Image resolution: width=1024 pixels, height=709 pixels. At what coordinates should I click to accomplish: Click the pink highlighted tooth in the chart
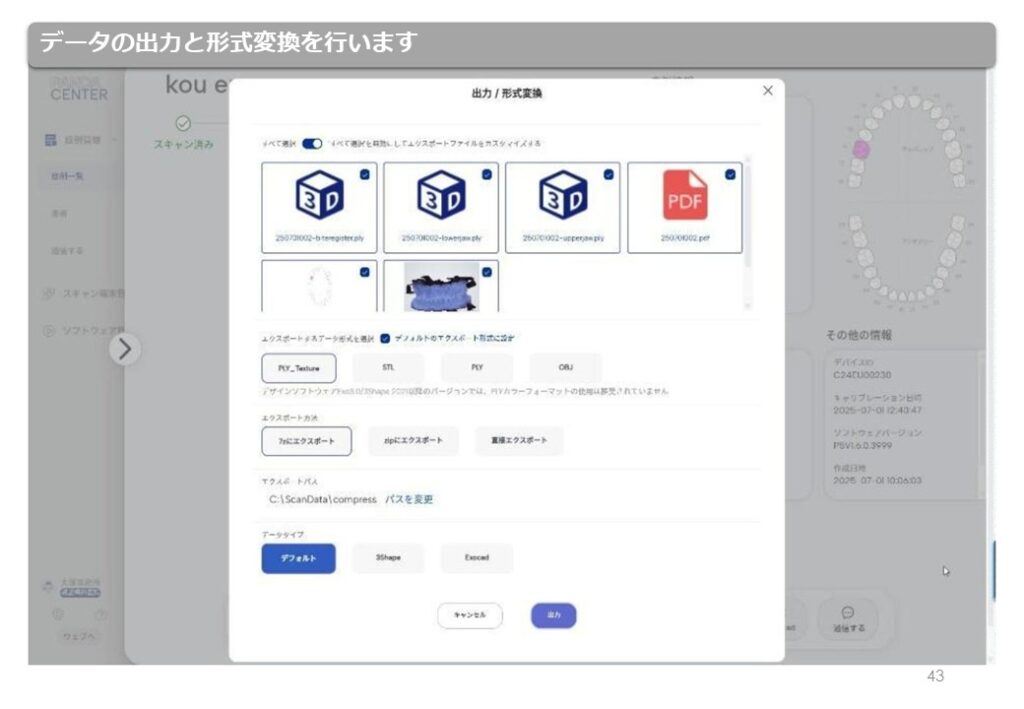pyautogui.click(x=862, y=150)
